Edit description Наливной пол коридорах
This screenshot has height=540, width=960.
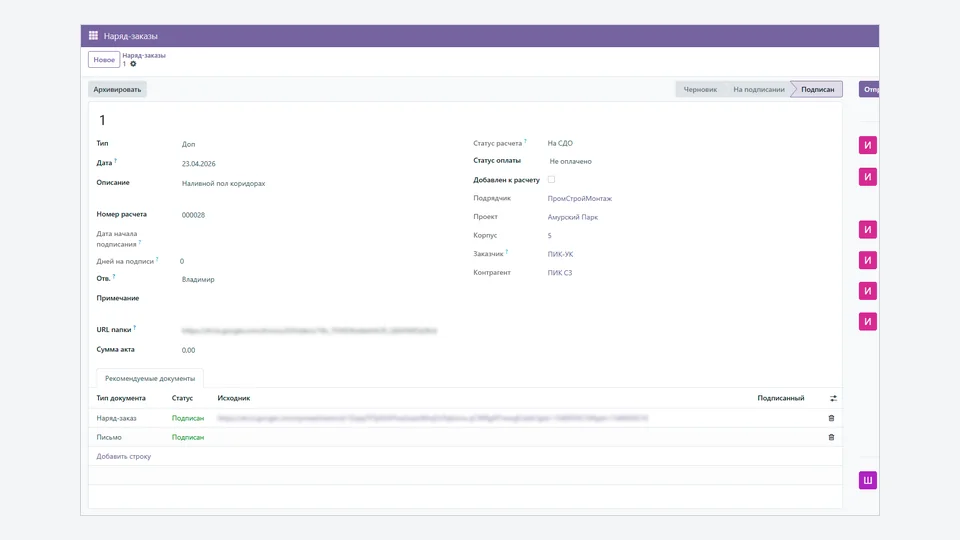click(223, 183)
